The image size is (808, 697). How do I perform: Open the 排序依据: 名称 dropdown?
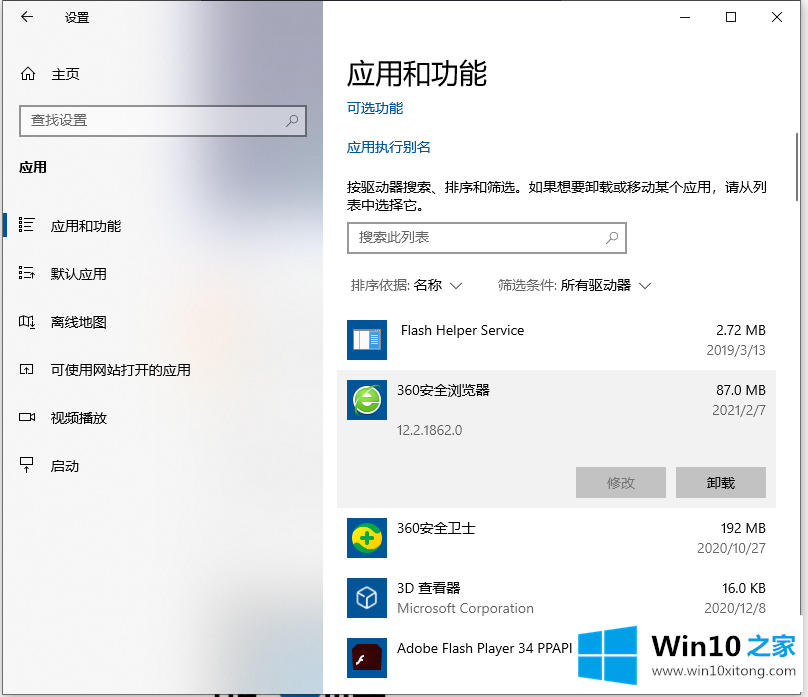pyautogui.click(x=406, y=285)
